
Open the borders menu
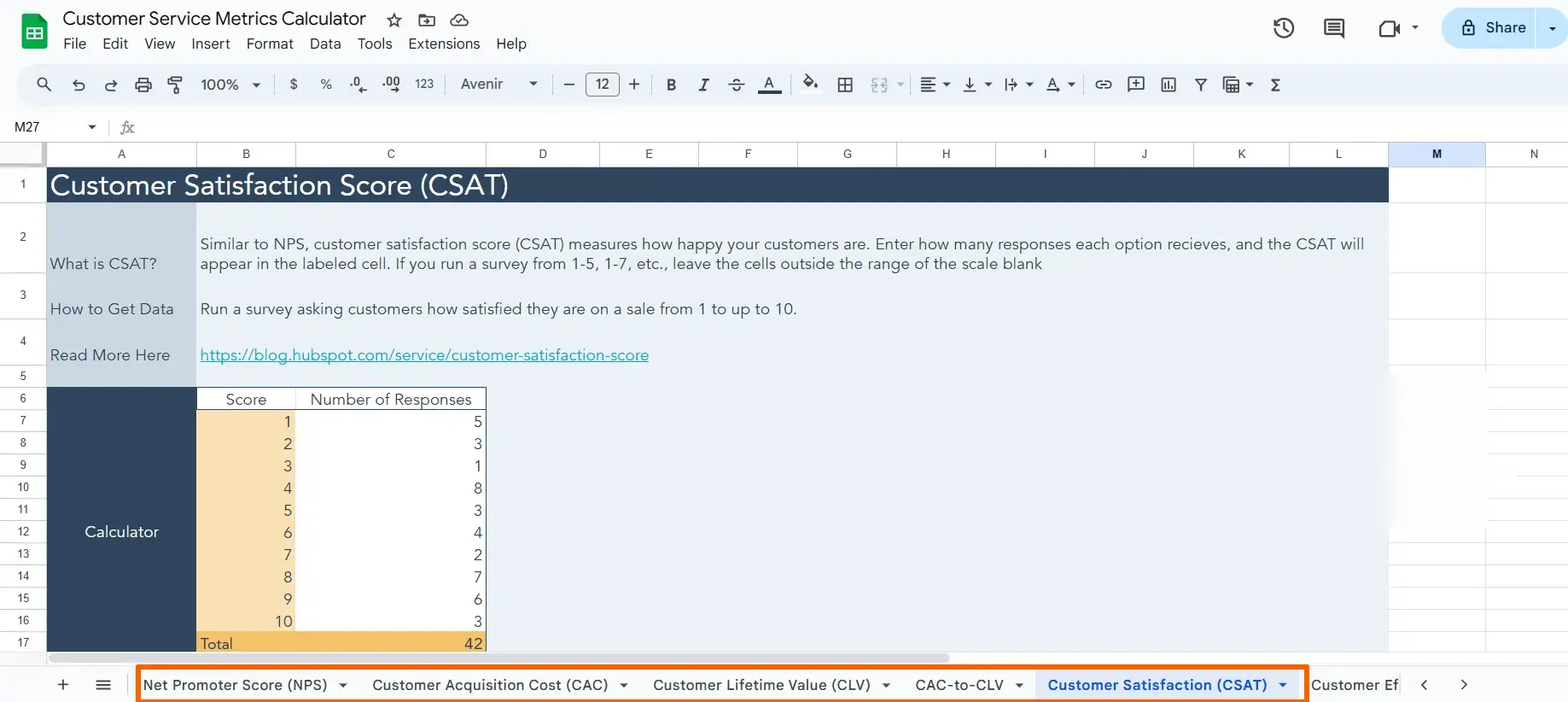[x=845, y=85]
